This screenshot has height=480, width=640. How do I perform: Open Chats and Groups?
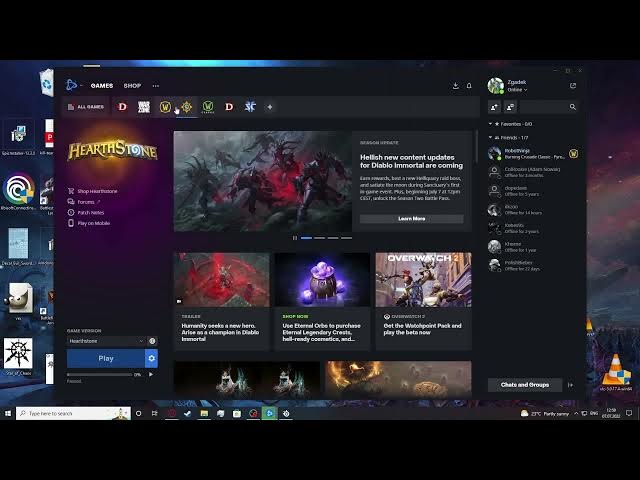point(524,385)
